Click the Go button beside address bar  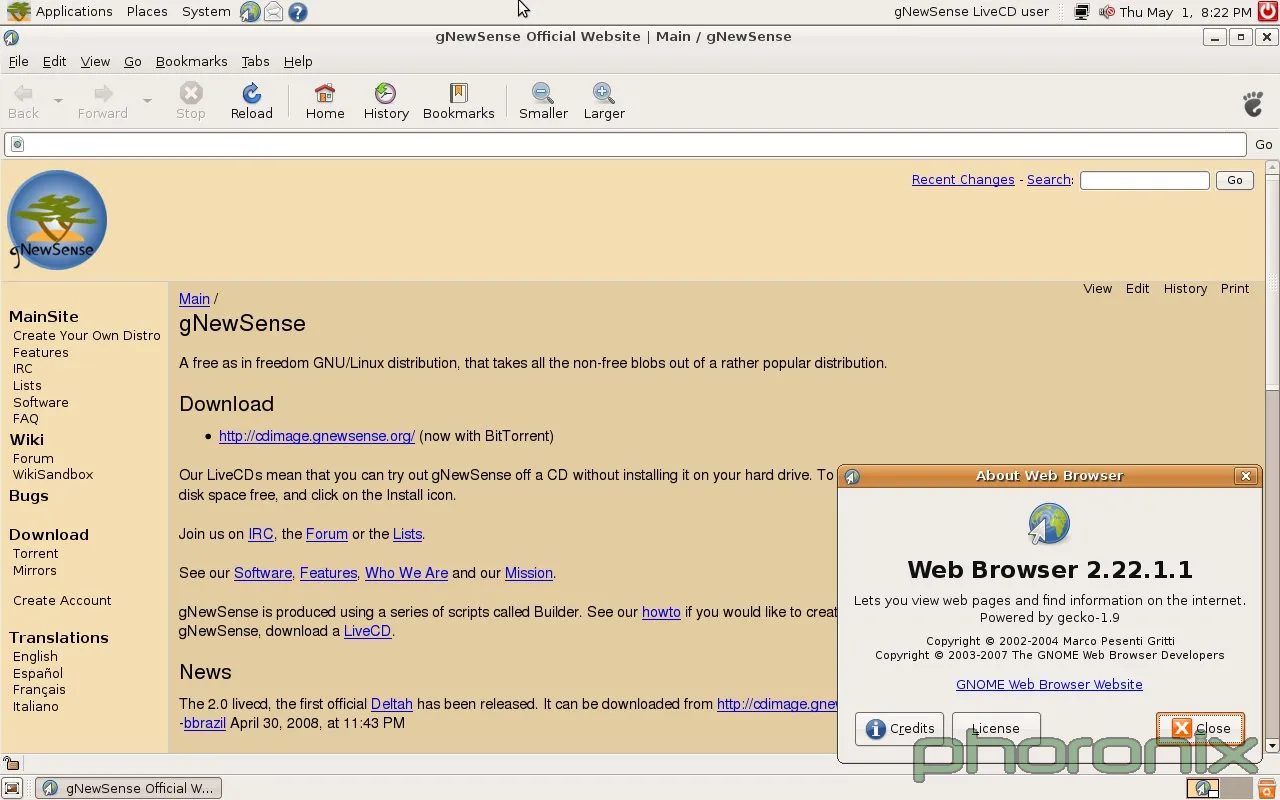tap(1264, 145)
